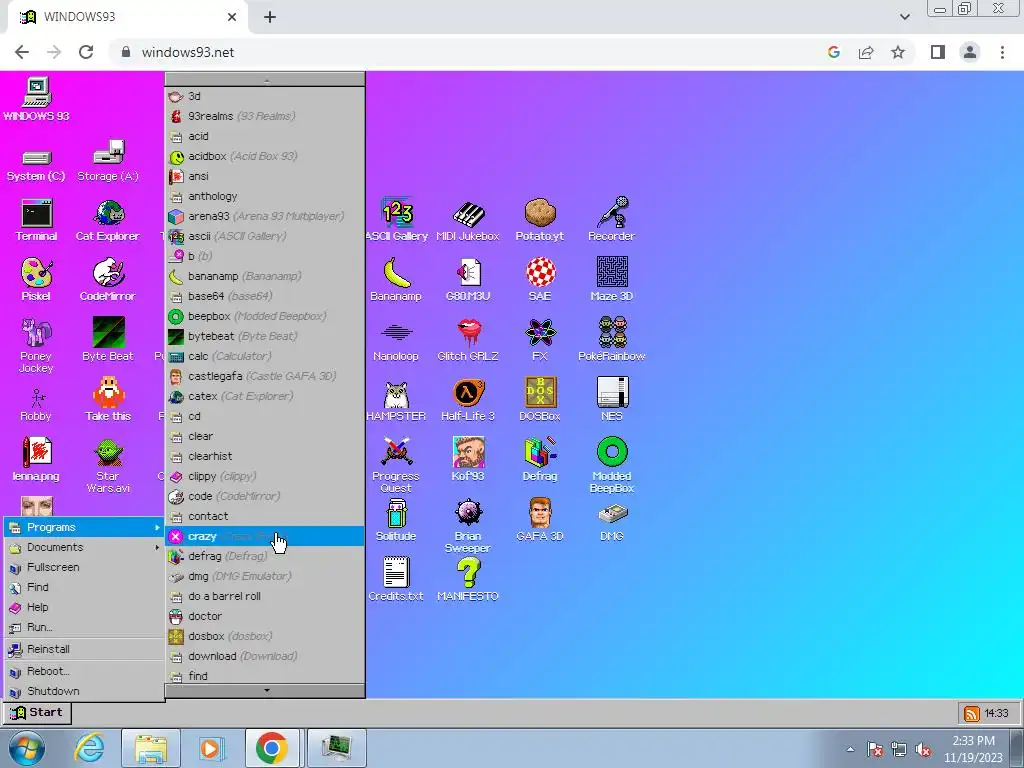Open the GAFA 3D icon
The width and height of the screenshot is (1024, 768).
pyautogui.click(x=540, y=520)
